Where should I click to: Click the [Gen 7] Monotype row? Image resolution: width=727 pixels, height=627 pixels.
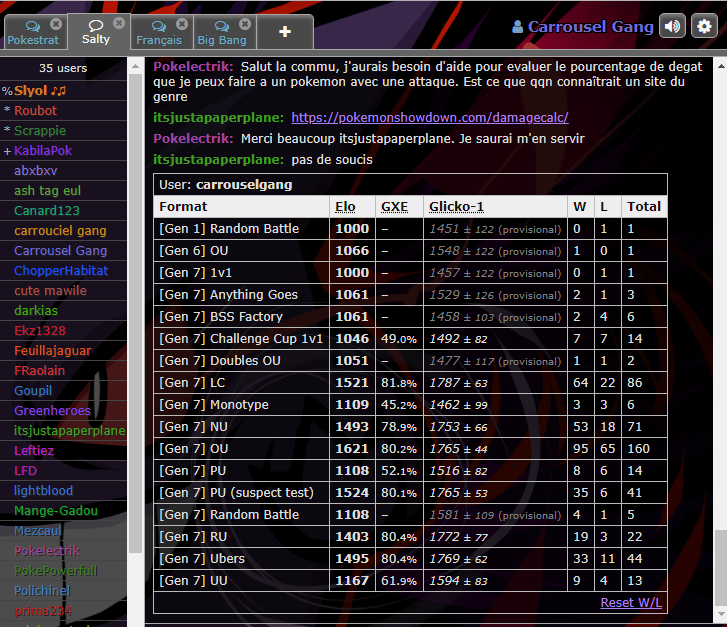tap(410, 405)
